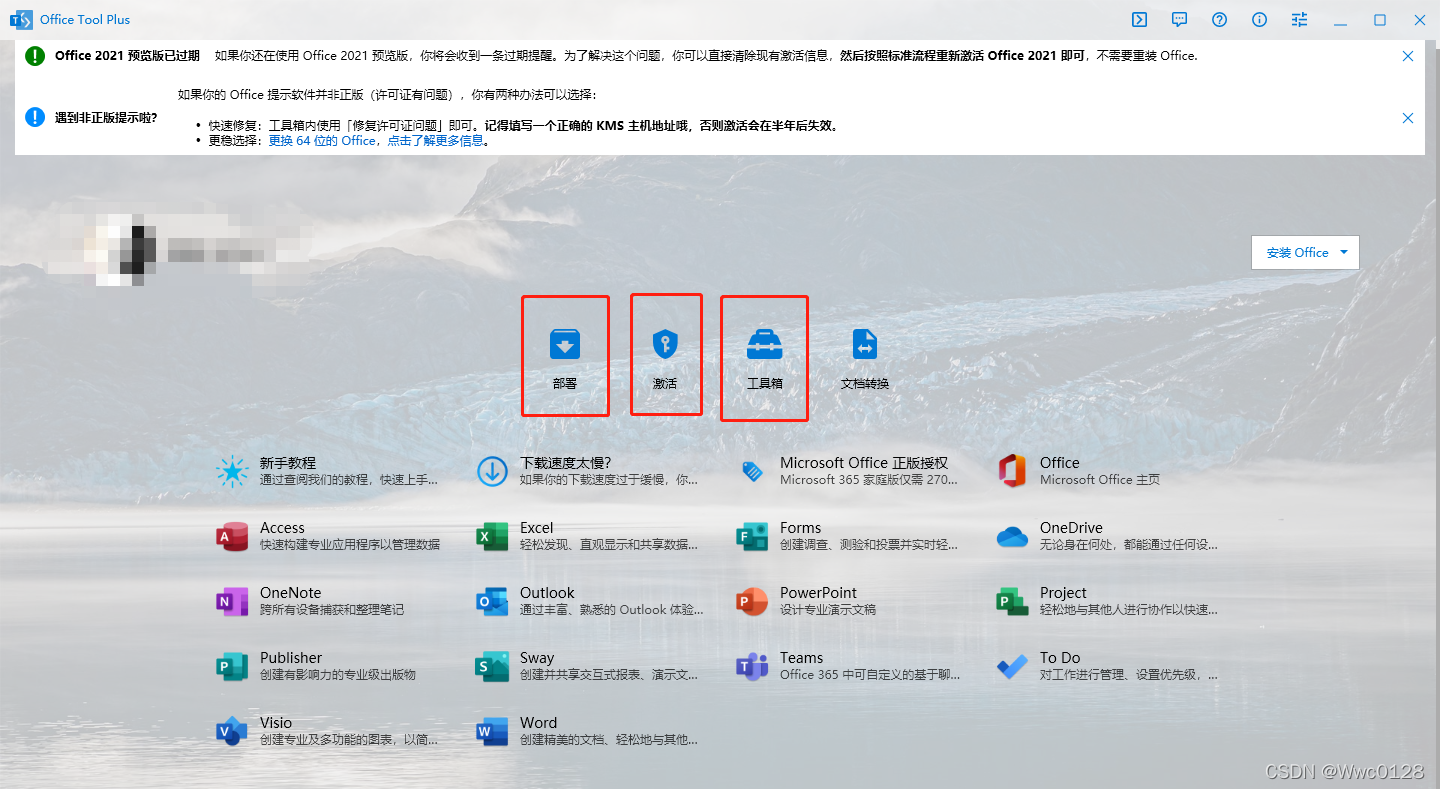The width and height of the screenshot is (1440, 789).
Task: Click the Publisher description 创建有影响力的专业级出版物
Action: pyautogui.click(x=338, y=674)
